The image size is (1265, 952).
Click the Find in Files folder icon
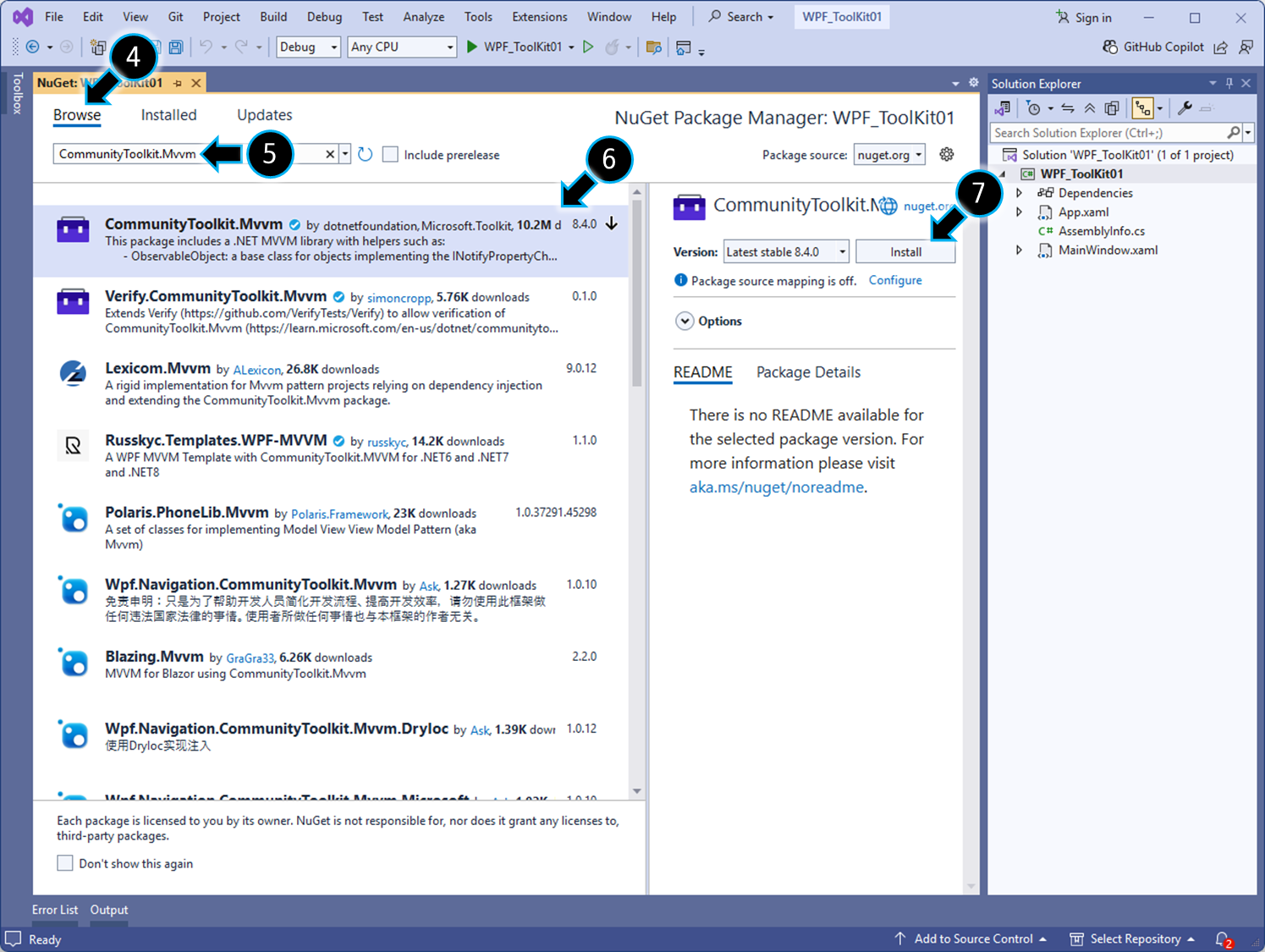point(653,47)
